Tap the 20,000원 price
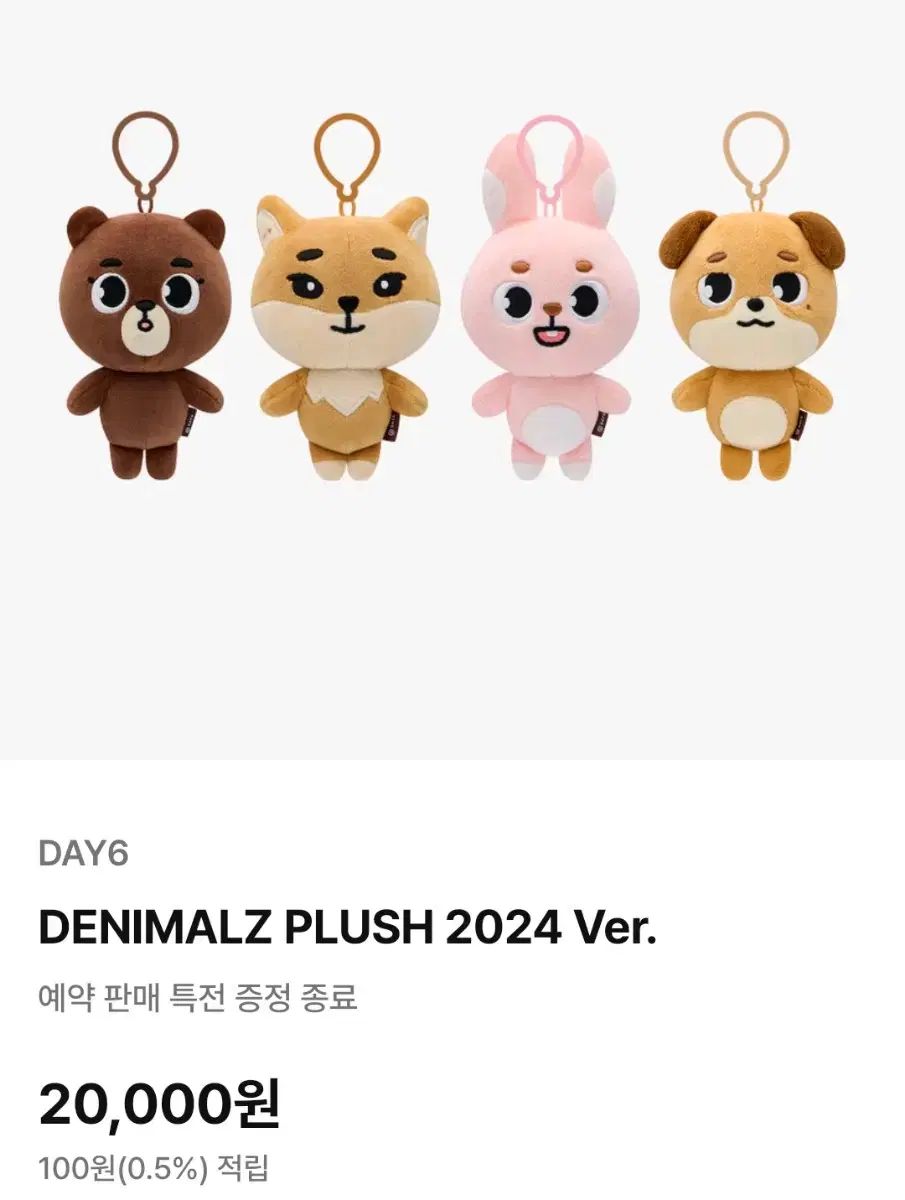Screen dimensions: 905x1200 point(160,1103)
